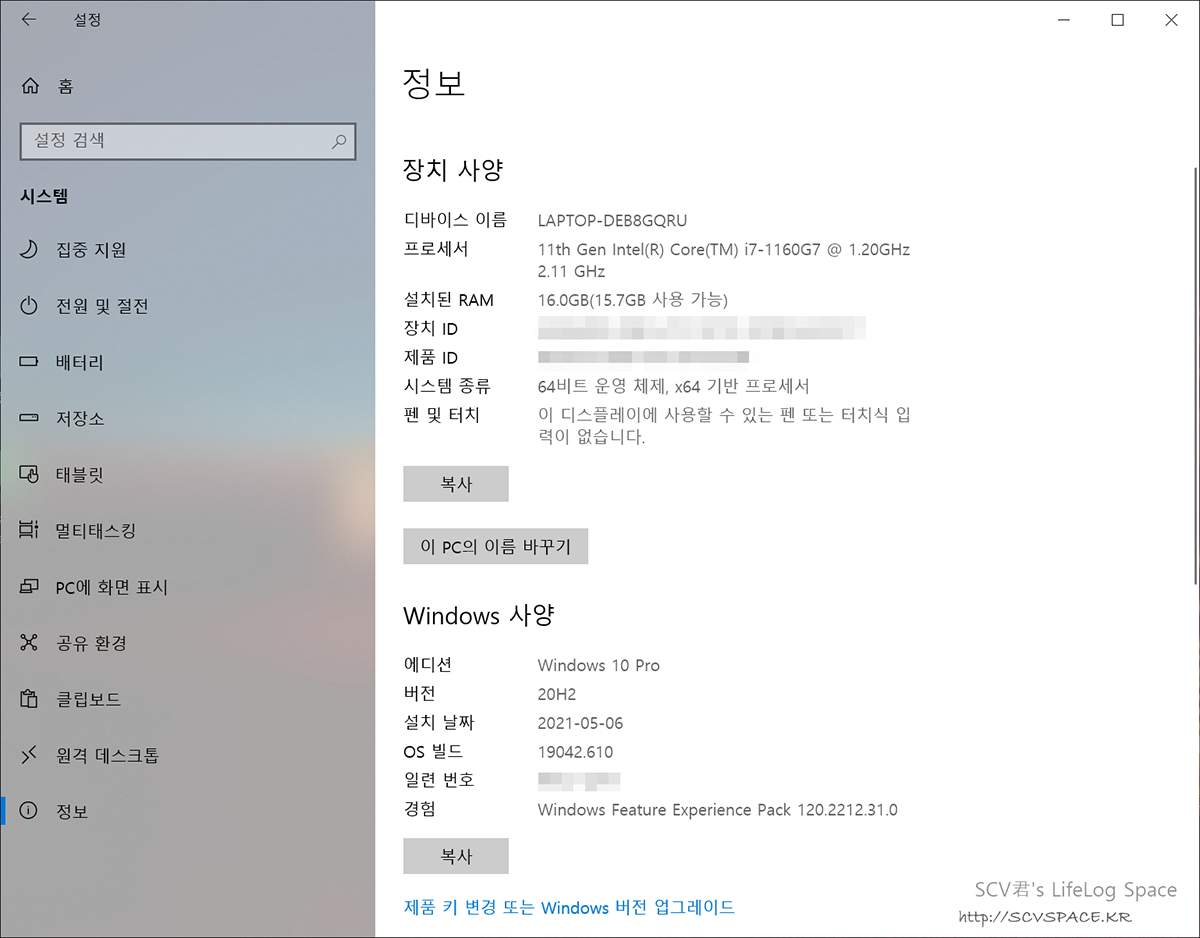1200x938 pixels.
Task: Click device name LAPTOP-DEB8GQRU
Action: [x=612, y=221]
